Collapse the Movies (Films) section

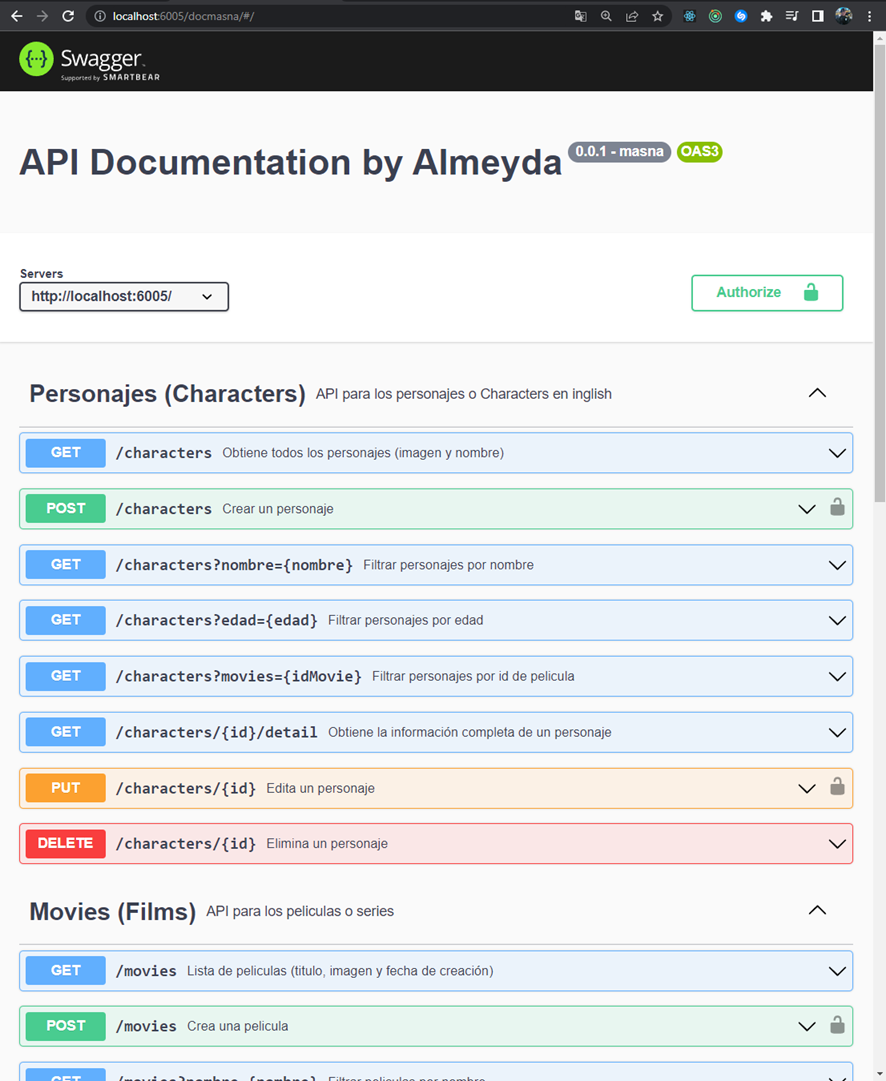tap(817, 910)
